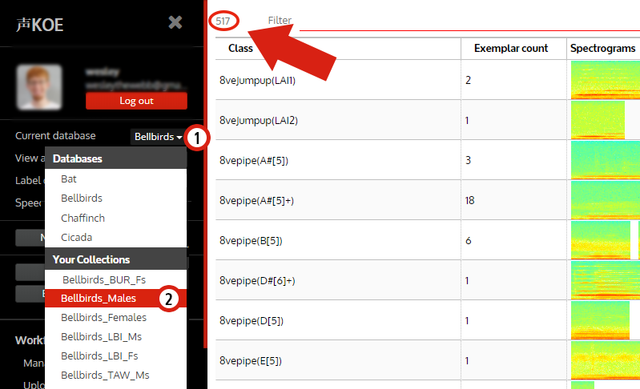Click the user profile avatar

[x=39, y=87]
